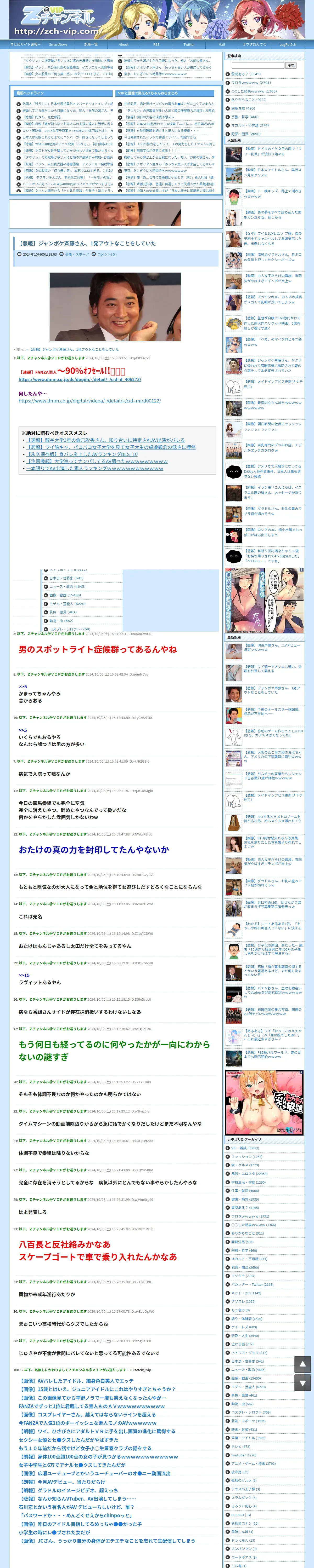
Task: Open the RSS nav item
Action: point(156,44)
